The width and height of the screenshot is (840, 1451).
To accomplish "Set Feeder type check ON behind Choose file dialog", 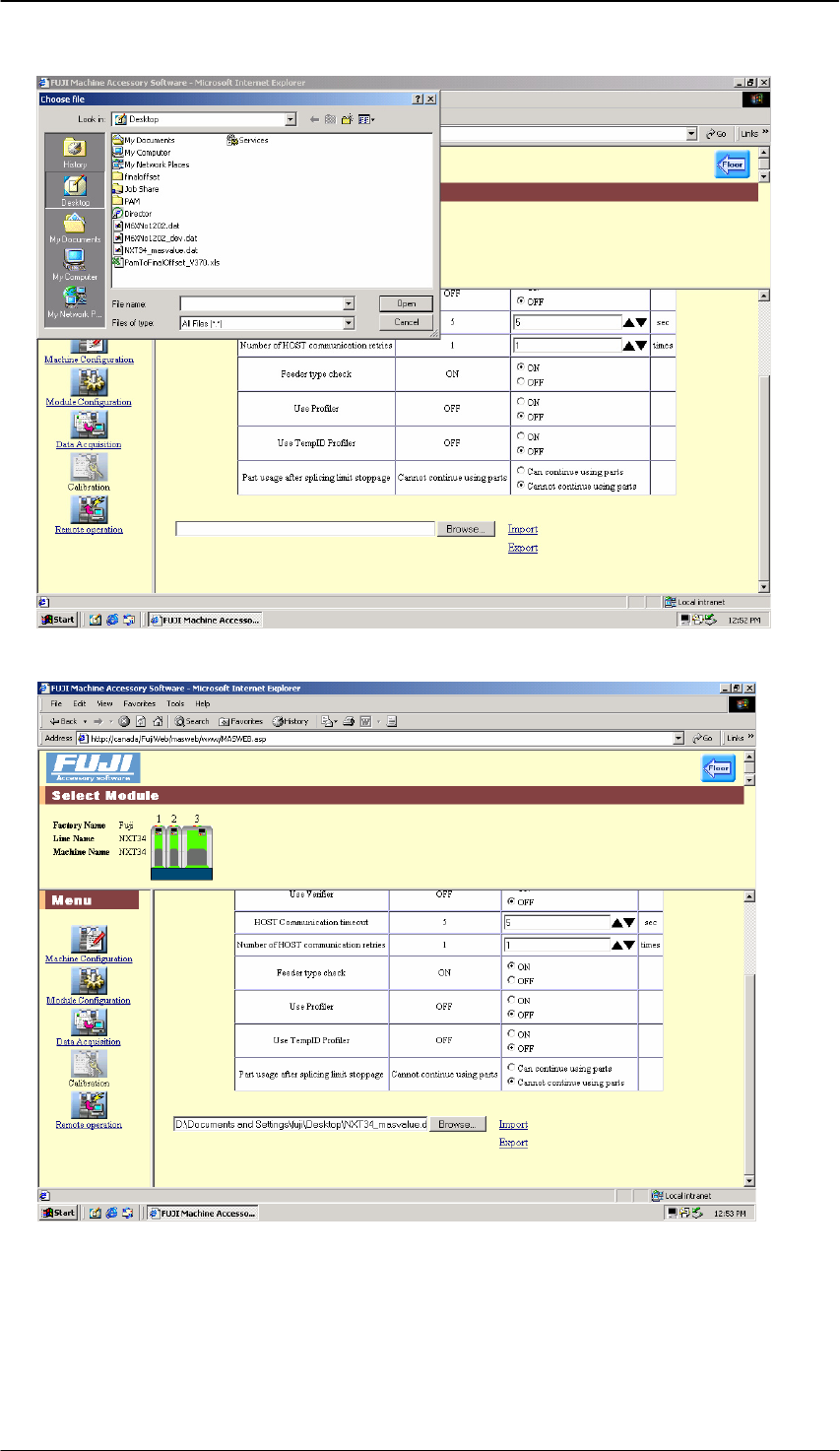I will pyautogui.click(x=521, y=367).
